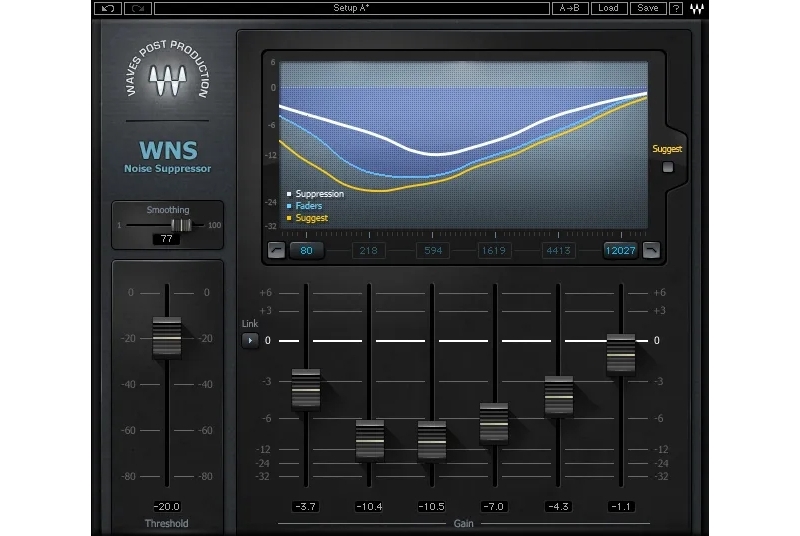Click the -1.1 gain value box
The image size is (800, 536).
tap(621, 506)
